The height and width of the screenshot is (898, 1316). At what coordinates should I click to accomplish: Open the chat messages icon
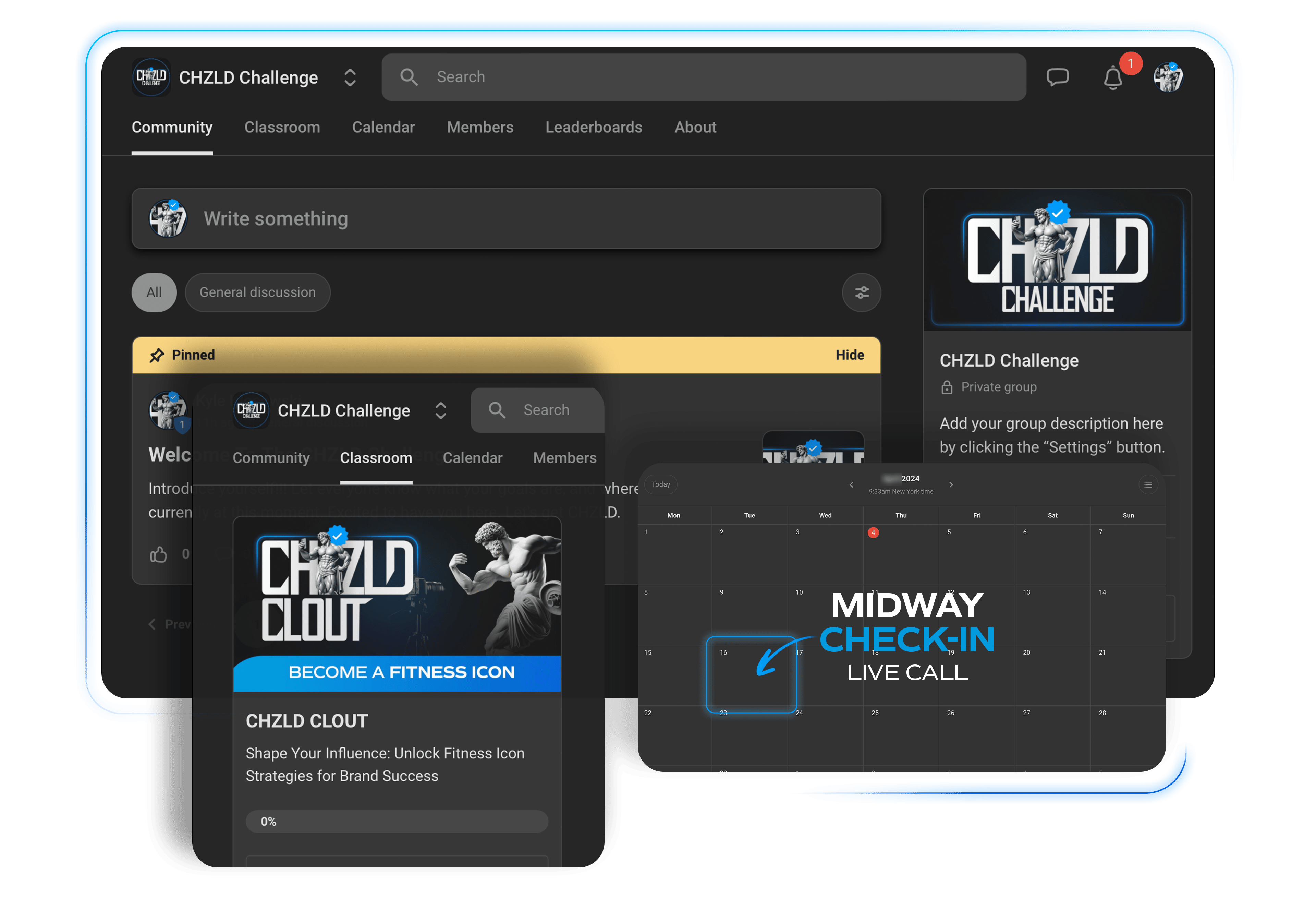coord(1057,77)
